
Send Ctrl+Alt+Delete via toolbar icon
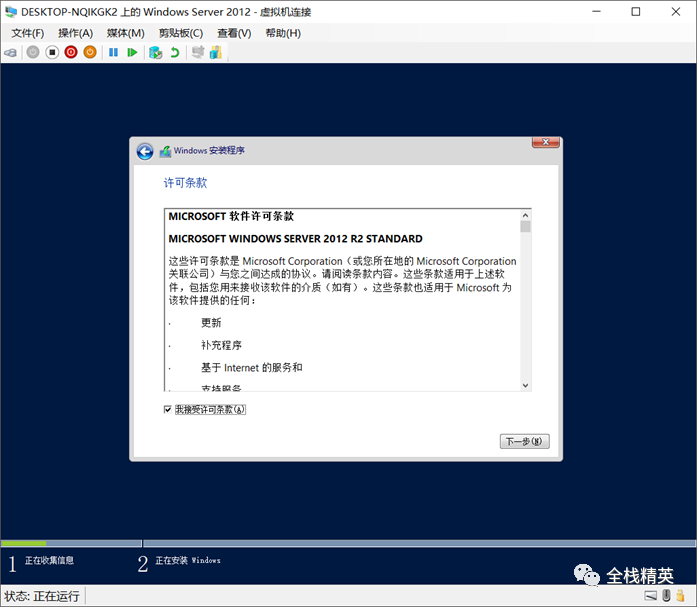pyautogui.click(x=10, y=52)
